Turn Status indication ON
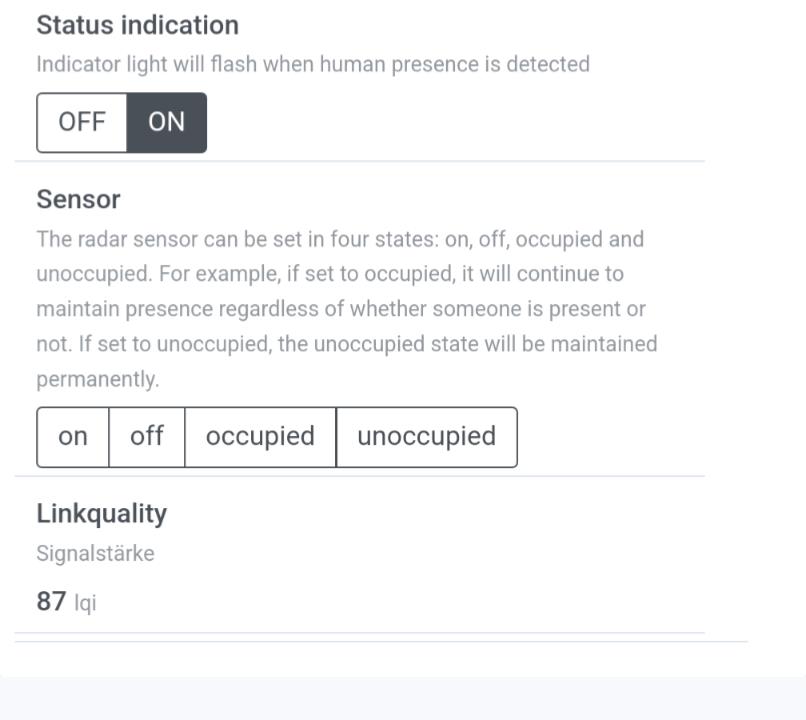The height and width of the screenshot is (720, 806). [x=167, y=122]
